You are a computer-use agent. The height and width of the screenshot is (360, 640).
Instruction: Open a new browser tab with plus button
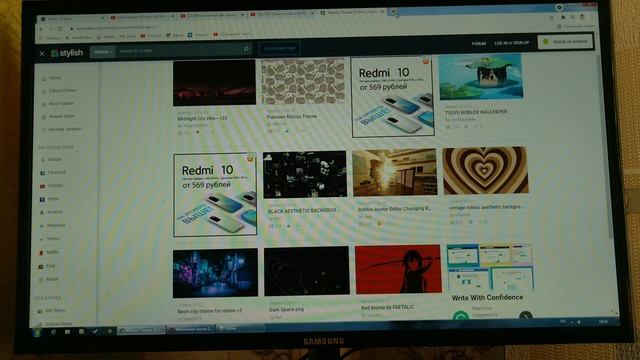click(393, 12)
